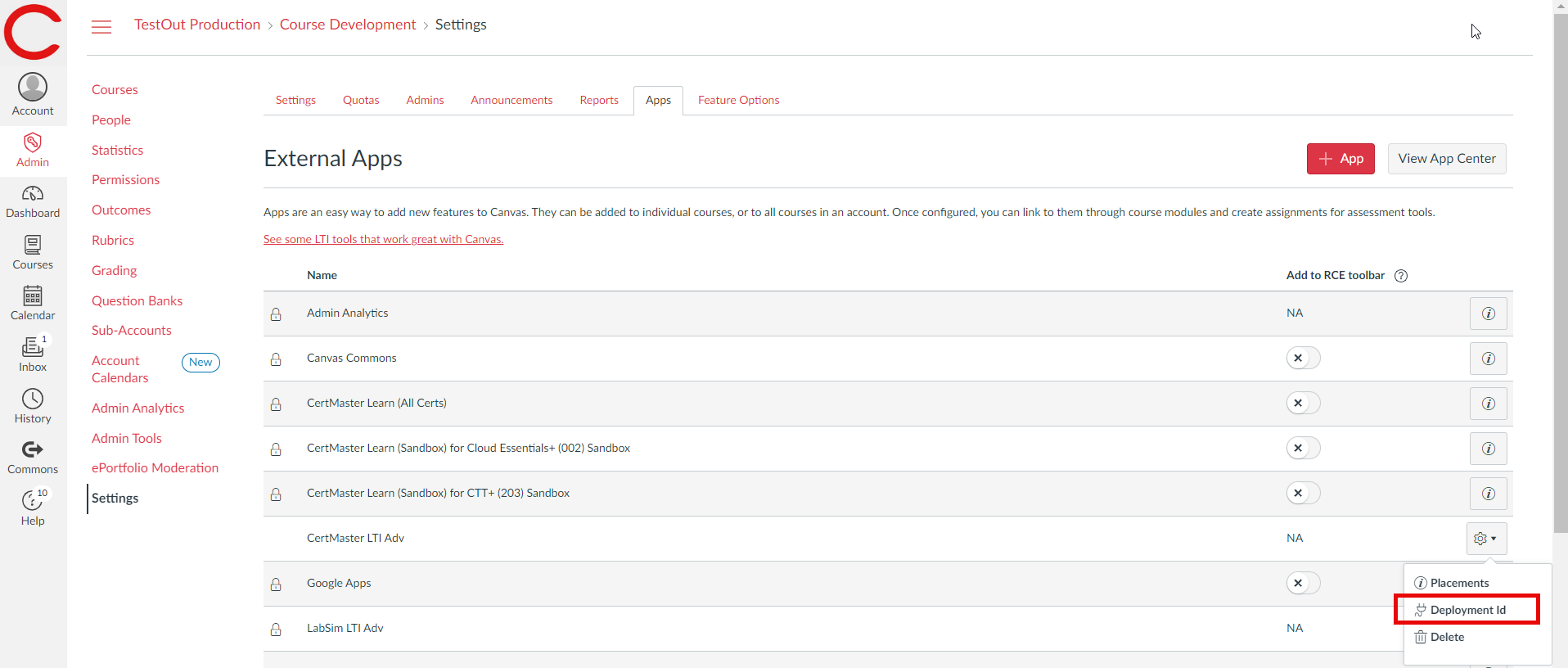Toggle RCE toolbar switch for CertMaster Learn (All Certs)
This screenshot has height=668, width=1568.
(1303, 403)
